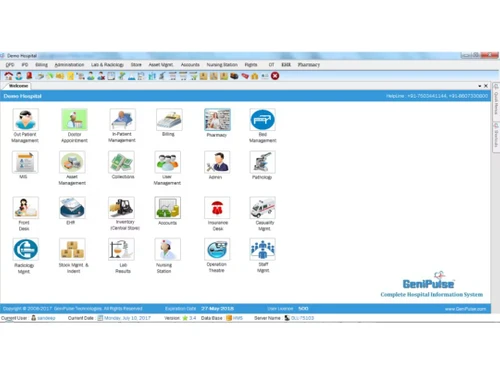This screenshot has height=375, width=500.
Task: Launch the Pathology module
Action: coord(263,162)
